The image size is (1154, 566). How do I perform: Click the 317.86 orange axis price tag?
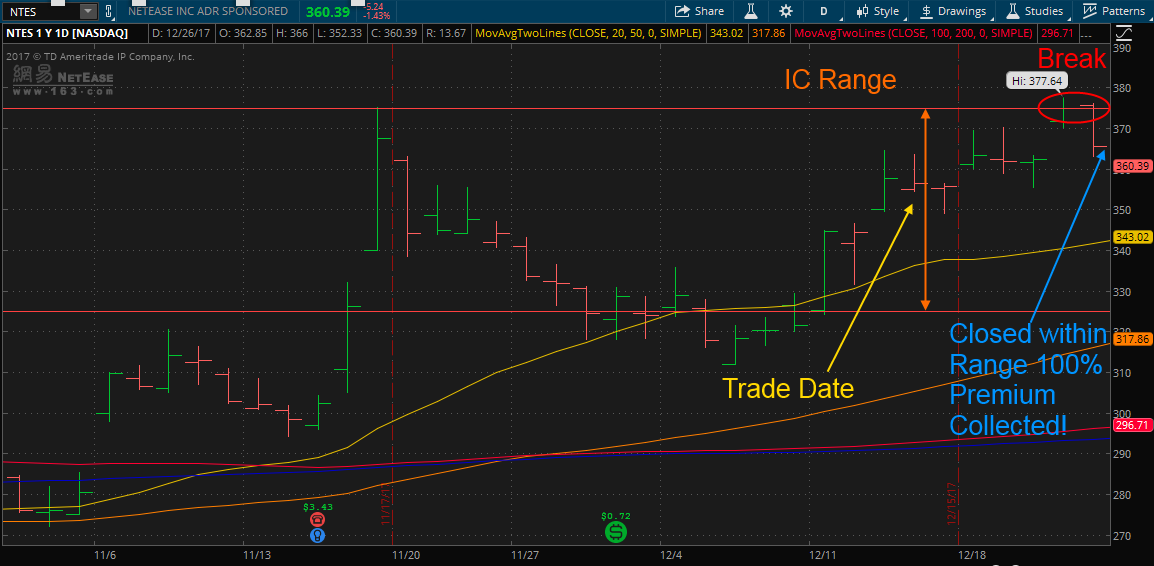click(x=1132, y=339)
